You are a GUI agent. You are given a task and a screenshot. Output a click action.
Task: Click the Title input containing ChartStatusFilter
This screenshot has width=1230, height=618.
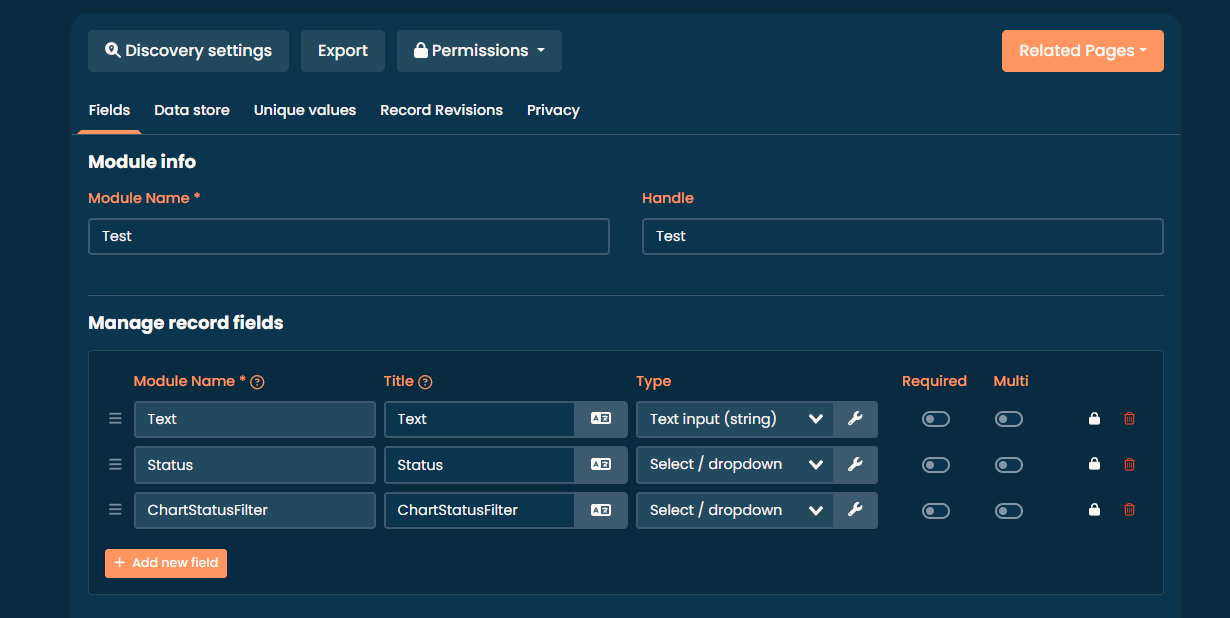[480, 510]
